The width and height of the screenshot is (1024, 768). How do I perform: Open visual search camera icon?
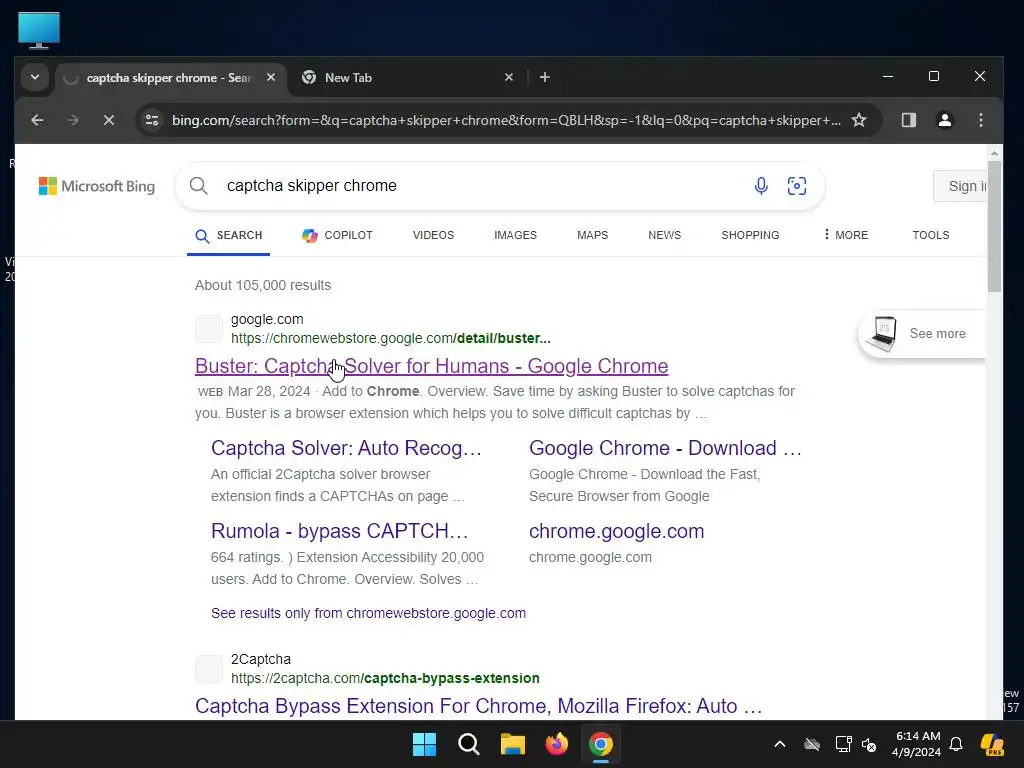[x=797, y=186]
